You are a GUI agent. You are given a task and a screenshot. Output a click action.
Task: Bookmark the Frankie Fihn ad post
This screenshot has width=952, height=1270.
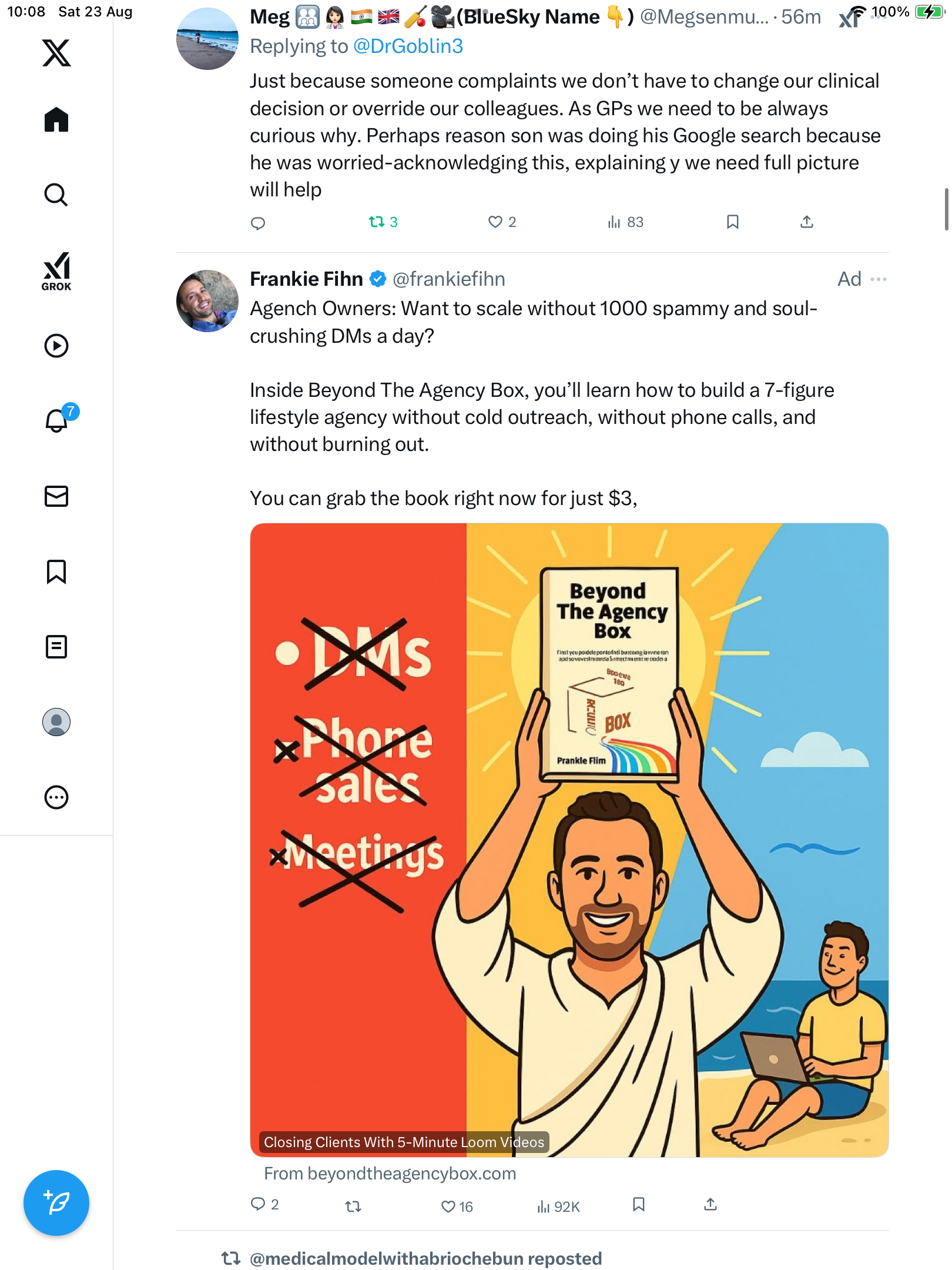coord(639,1205)
